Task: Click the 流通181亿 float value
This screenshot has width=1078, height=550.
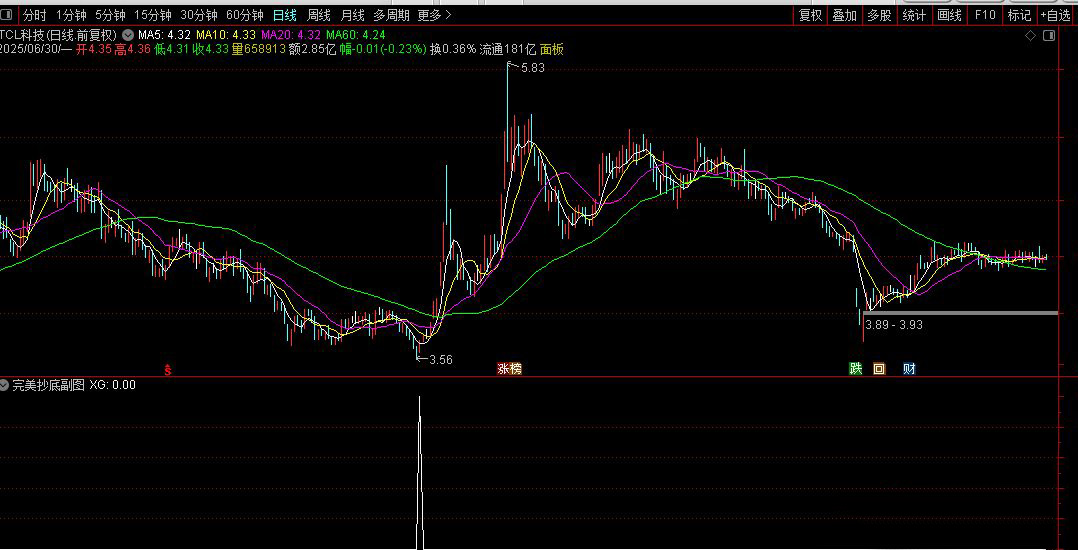Action: pyautogui.click(x=508, y=49)
